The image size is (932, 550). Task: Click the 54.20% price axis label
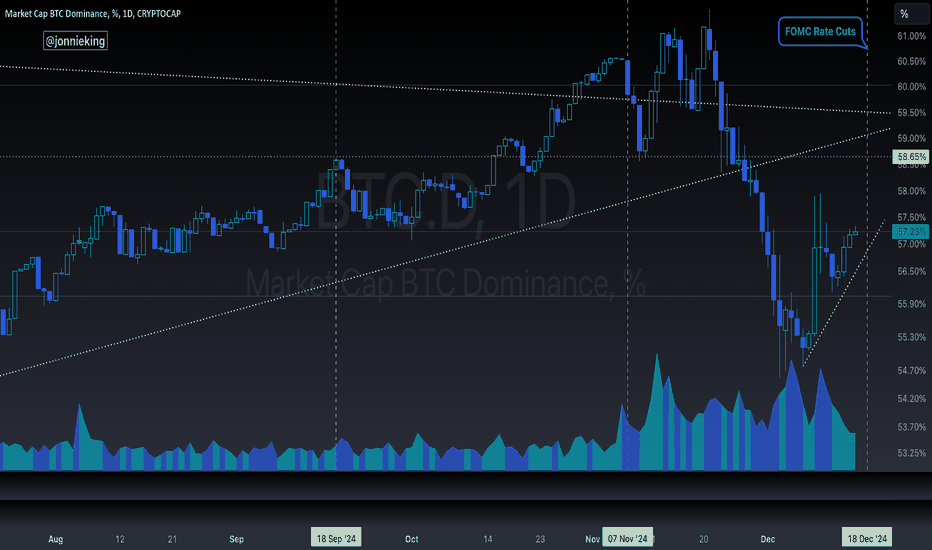pyautogui.click(x=911, y=398)
